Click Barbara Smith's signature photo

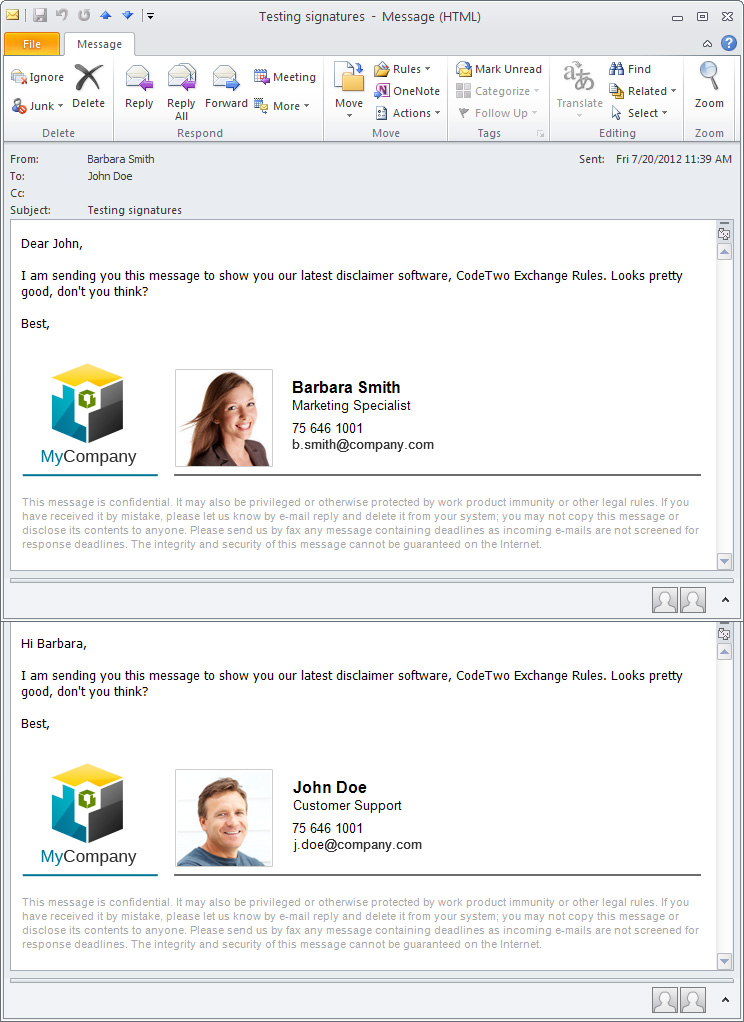pos(224,418)
